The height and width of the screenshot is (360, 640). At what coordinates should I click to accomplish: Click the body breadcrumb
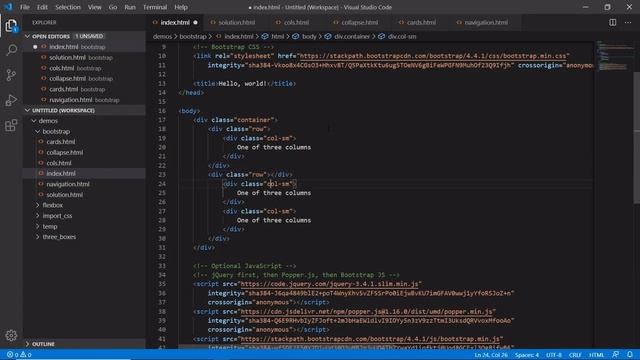[x=309, y=36]
